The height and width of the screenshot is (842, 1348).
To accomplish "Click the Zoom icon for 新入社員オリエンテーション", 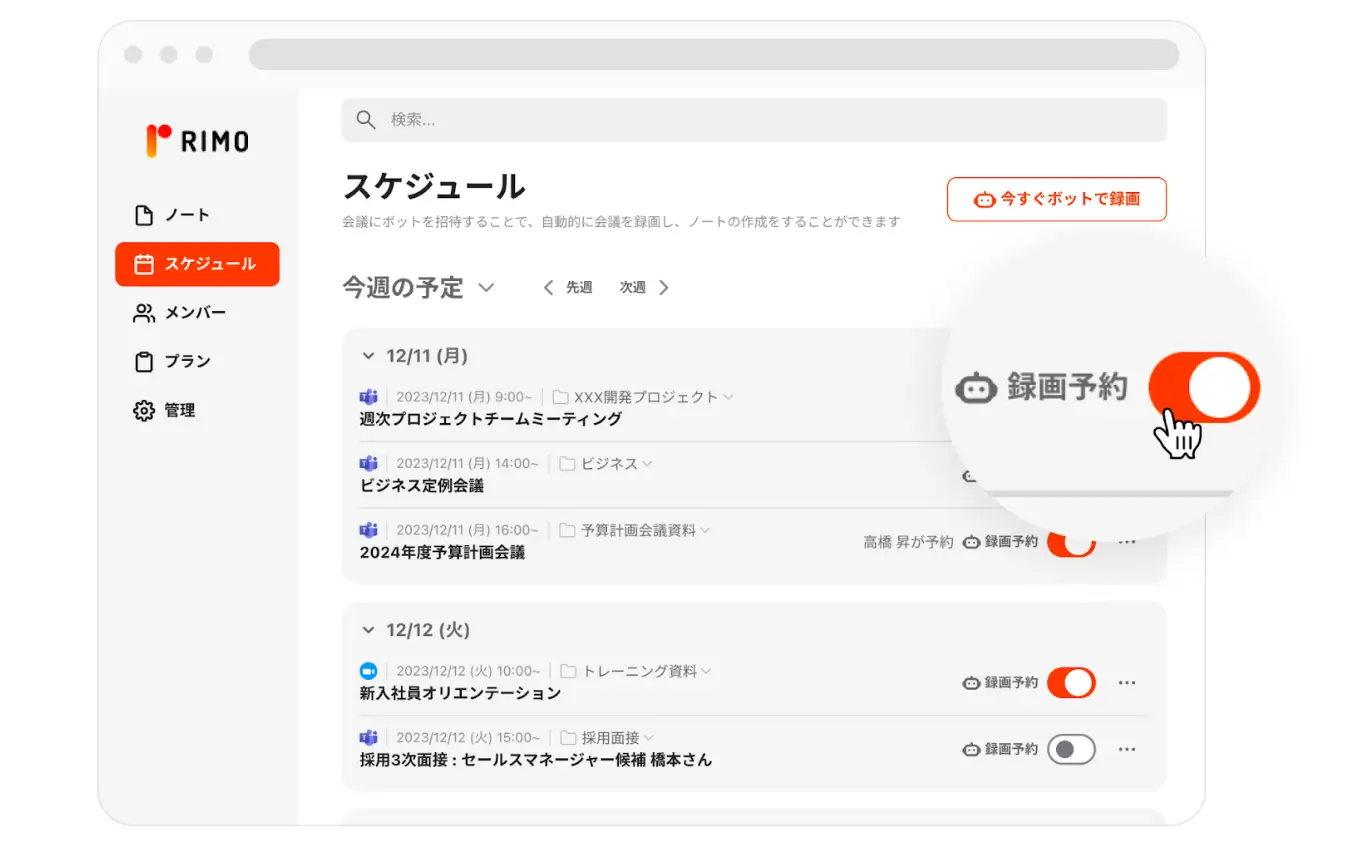I will tap(368, 671).
